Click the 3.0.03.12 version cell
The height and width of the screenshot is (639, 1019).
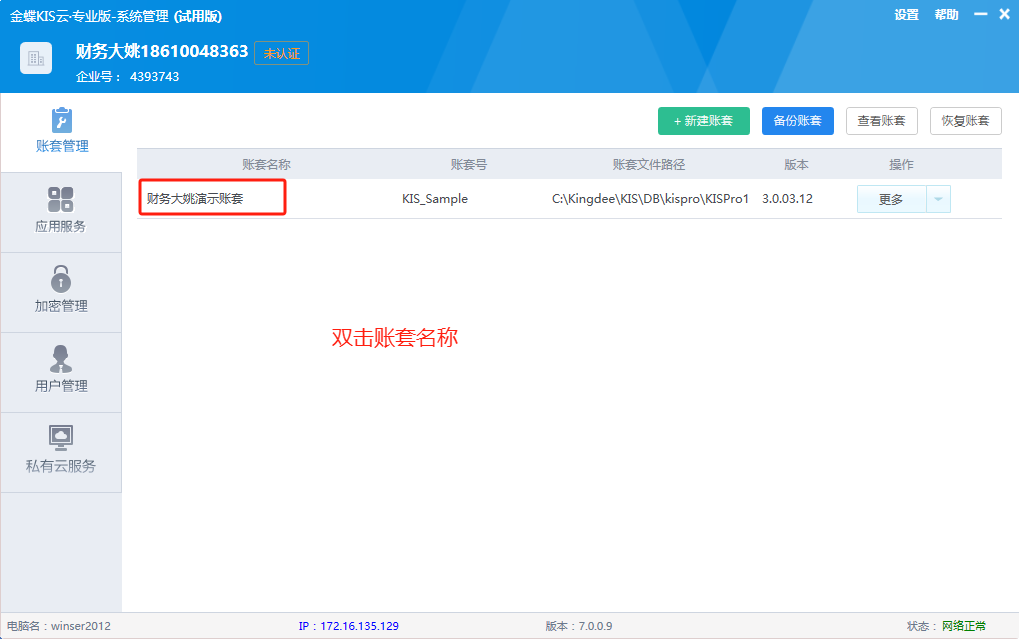coord(788,199)
